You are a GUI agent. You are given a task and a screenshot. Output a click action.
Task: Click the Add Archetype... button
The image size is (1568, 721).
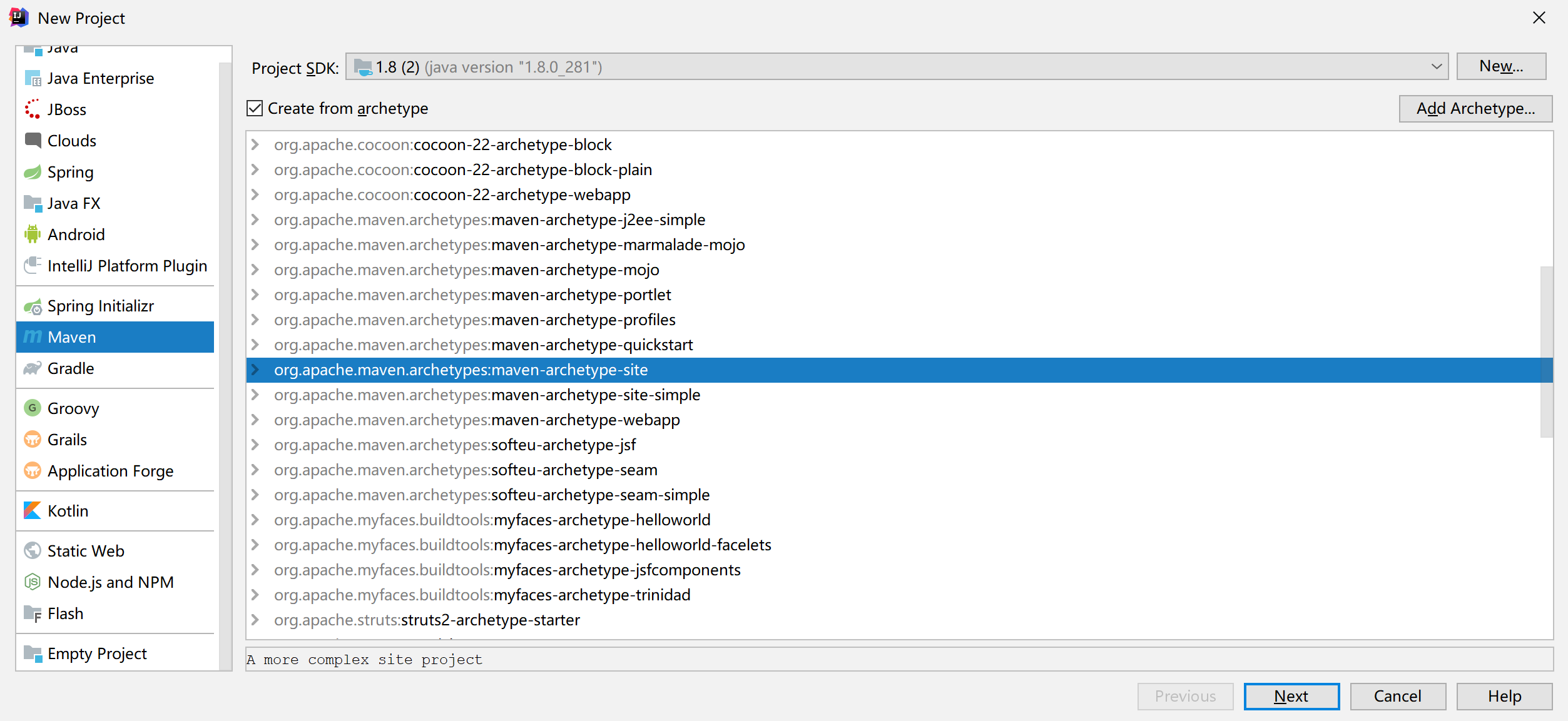[1475, 108]
